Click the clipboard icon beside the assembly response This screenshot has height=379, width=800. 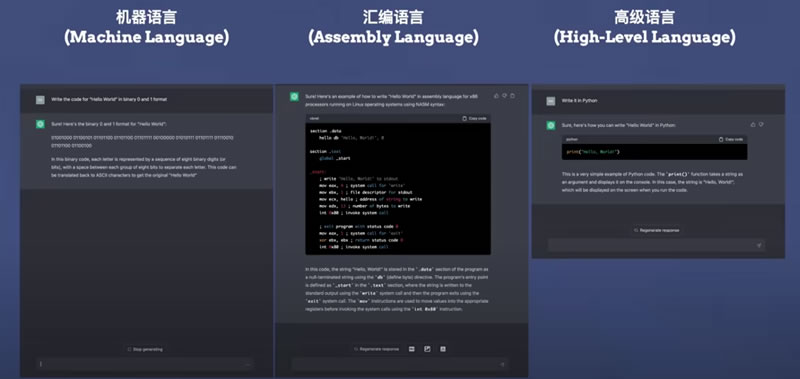coord(512,95)
